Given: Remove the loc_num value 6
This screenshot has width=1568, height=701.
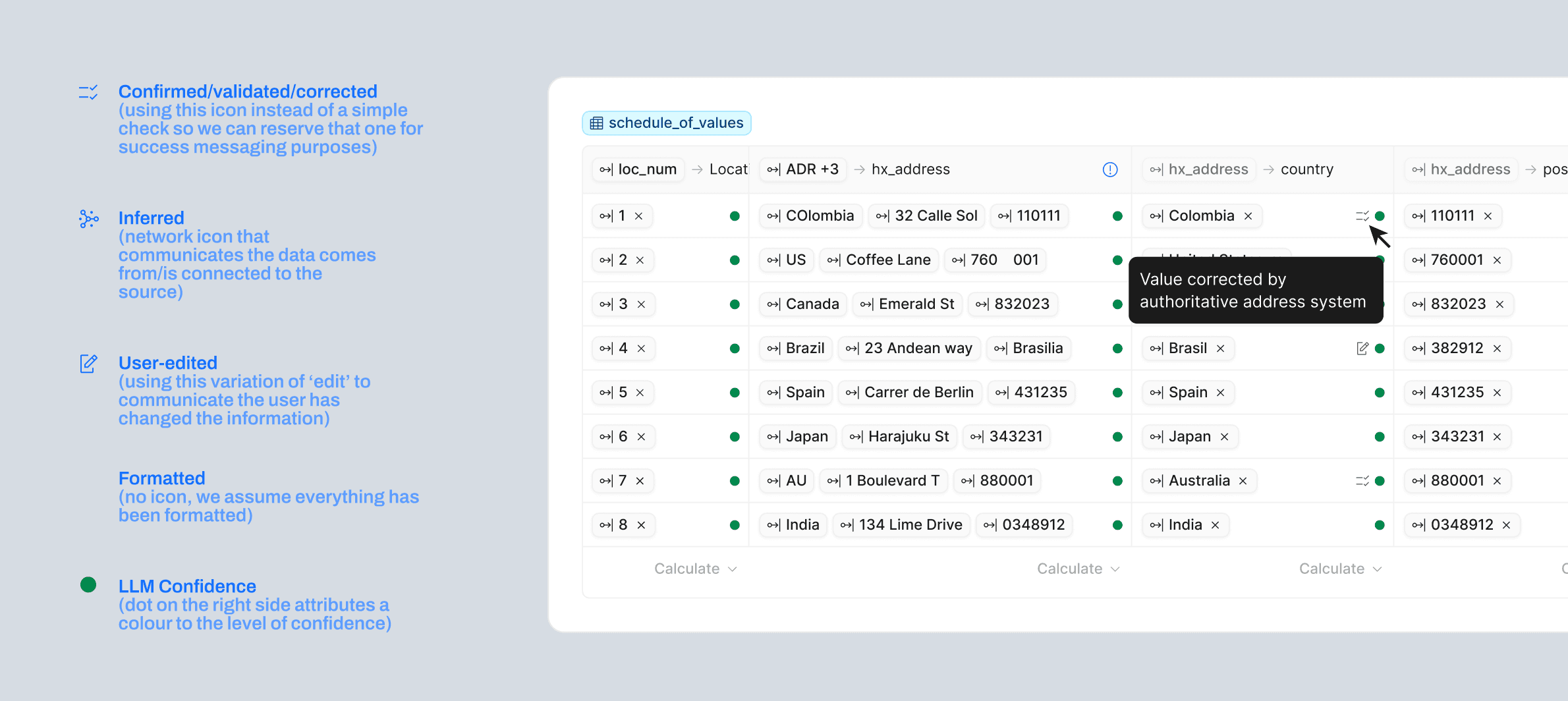Looking at the screenshot, I should click(641, 437).
